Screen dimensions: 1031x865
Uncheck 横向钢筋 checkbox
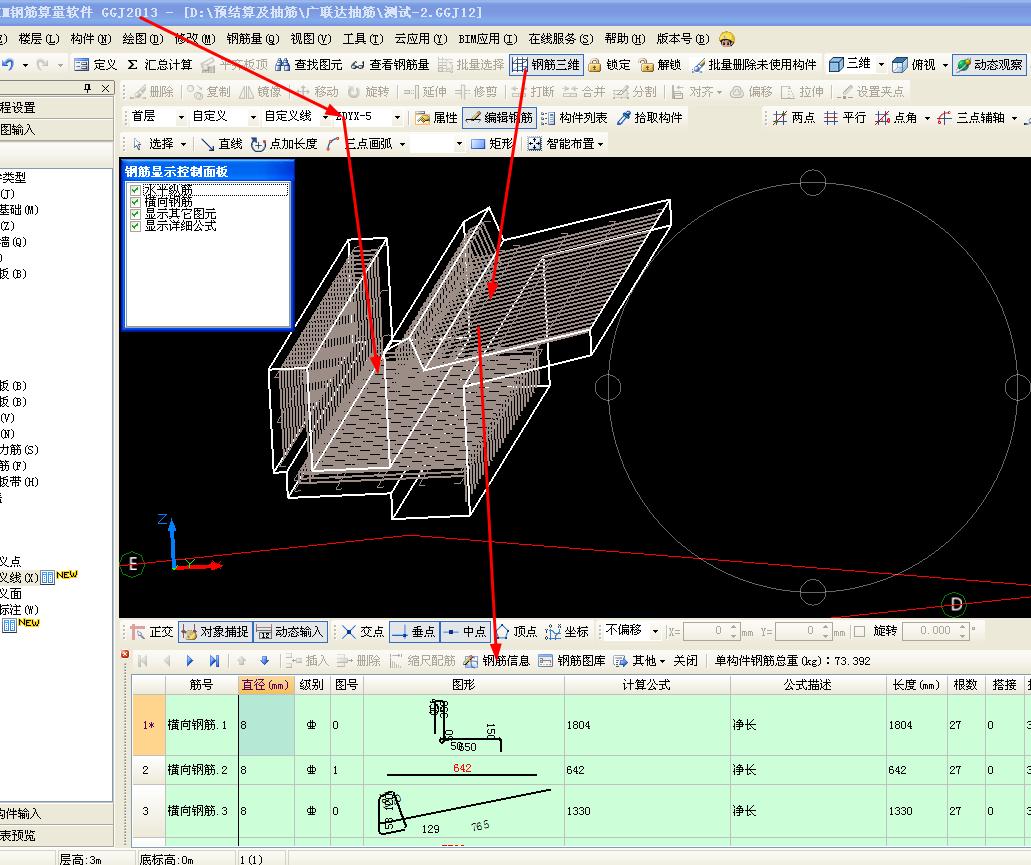[135, 202]
